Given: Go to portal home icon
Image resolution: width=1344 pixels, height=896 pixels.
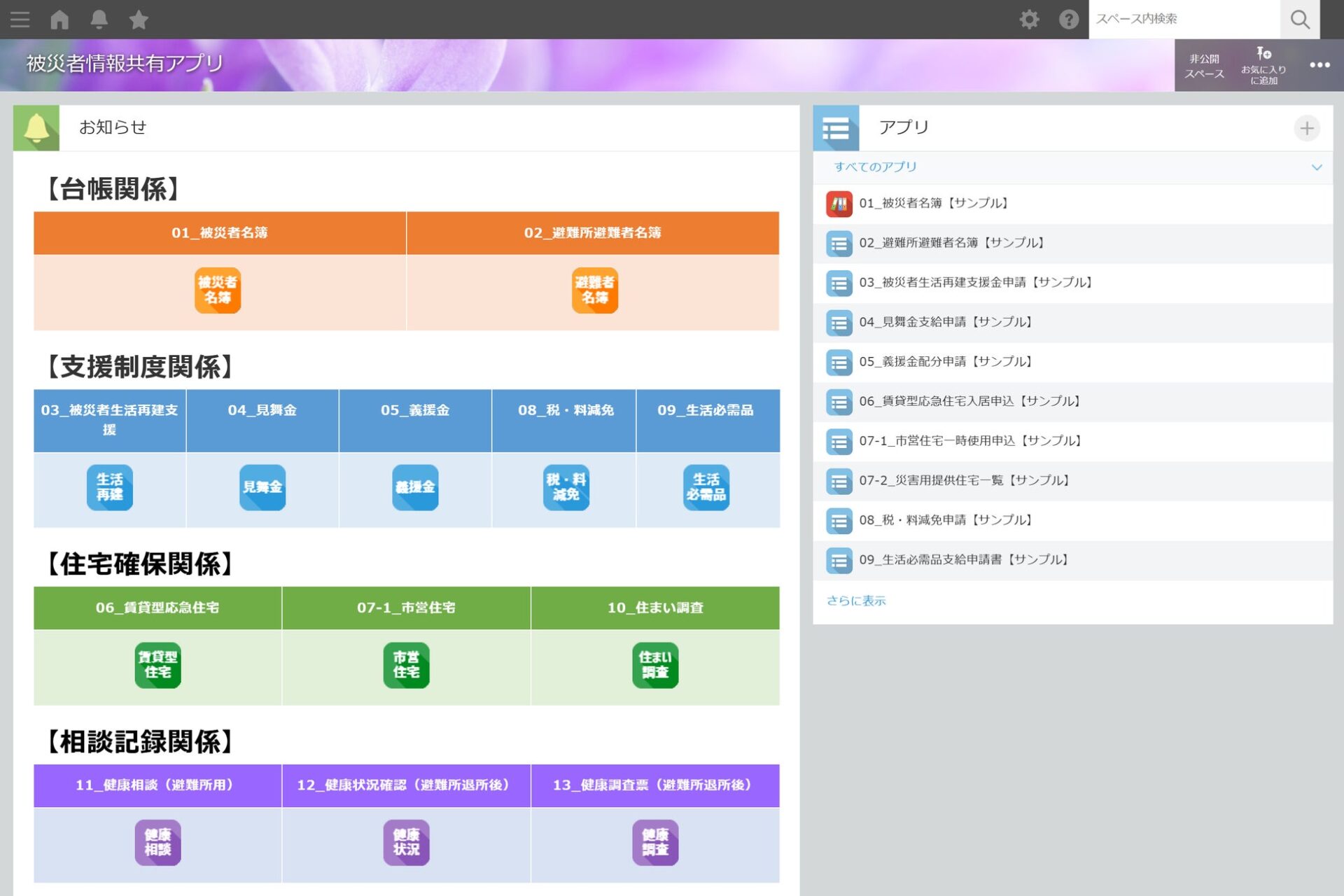Looking at the screenshot, I should coord(59,20).
